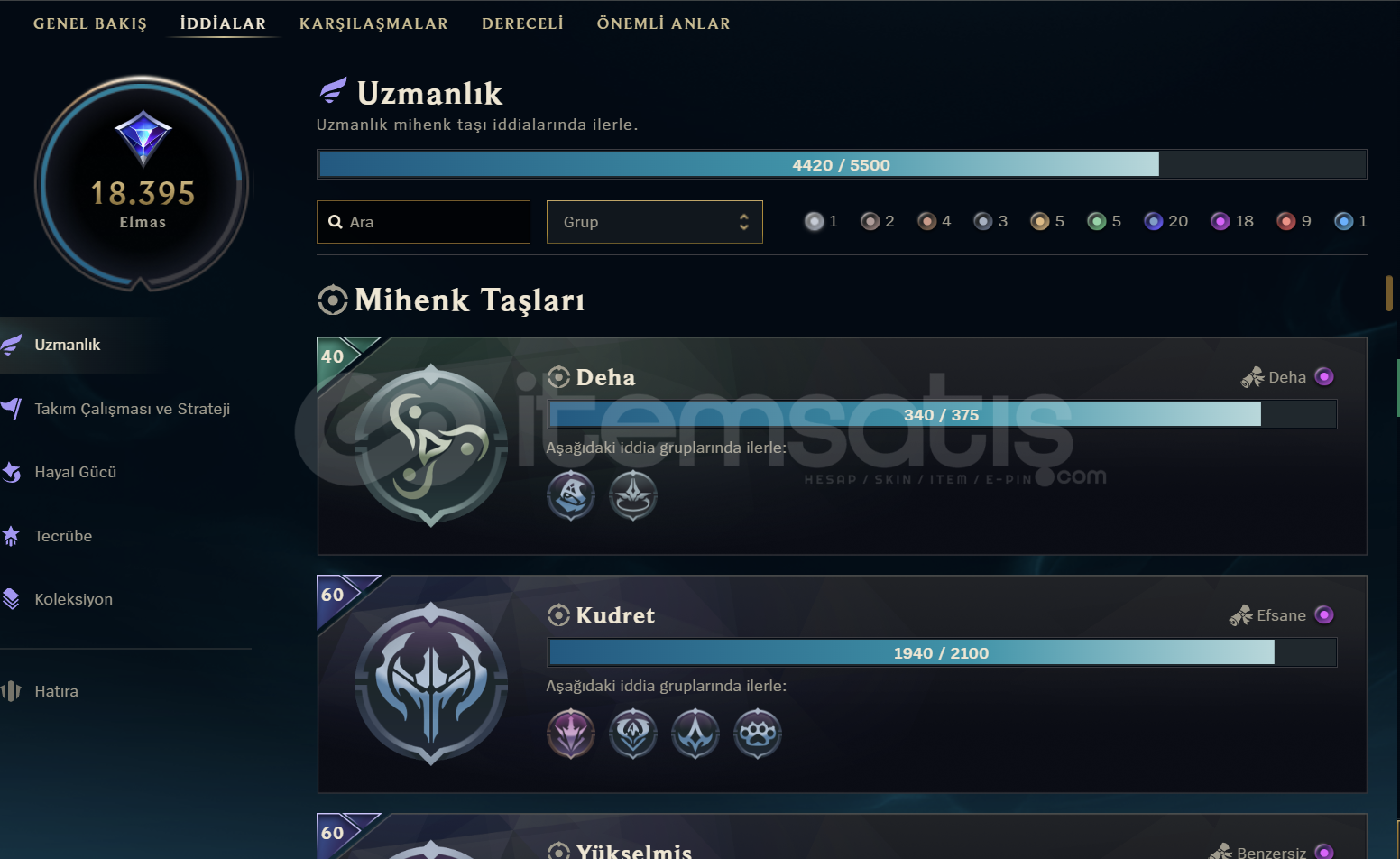Filter by the red tier count 9
This screenshot has width=1400, height=859.
1294,221
